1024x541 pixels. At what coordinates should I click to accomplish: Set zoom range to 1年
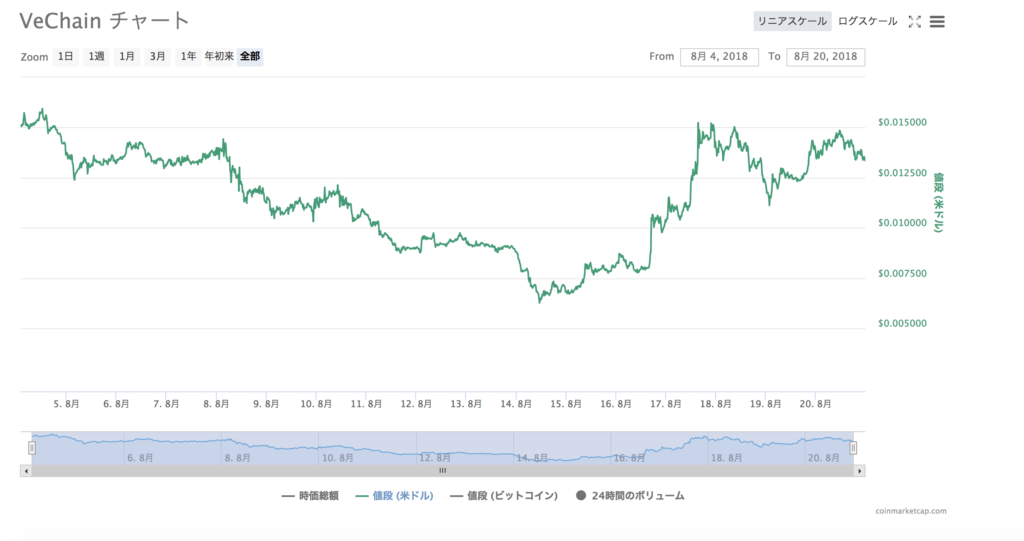(x=188, y=56)
